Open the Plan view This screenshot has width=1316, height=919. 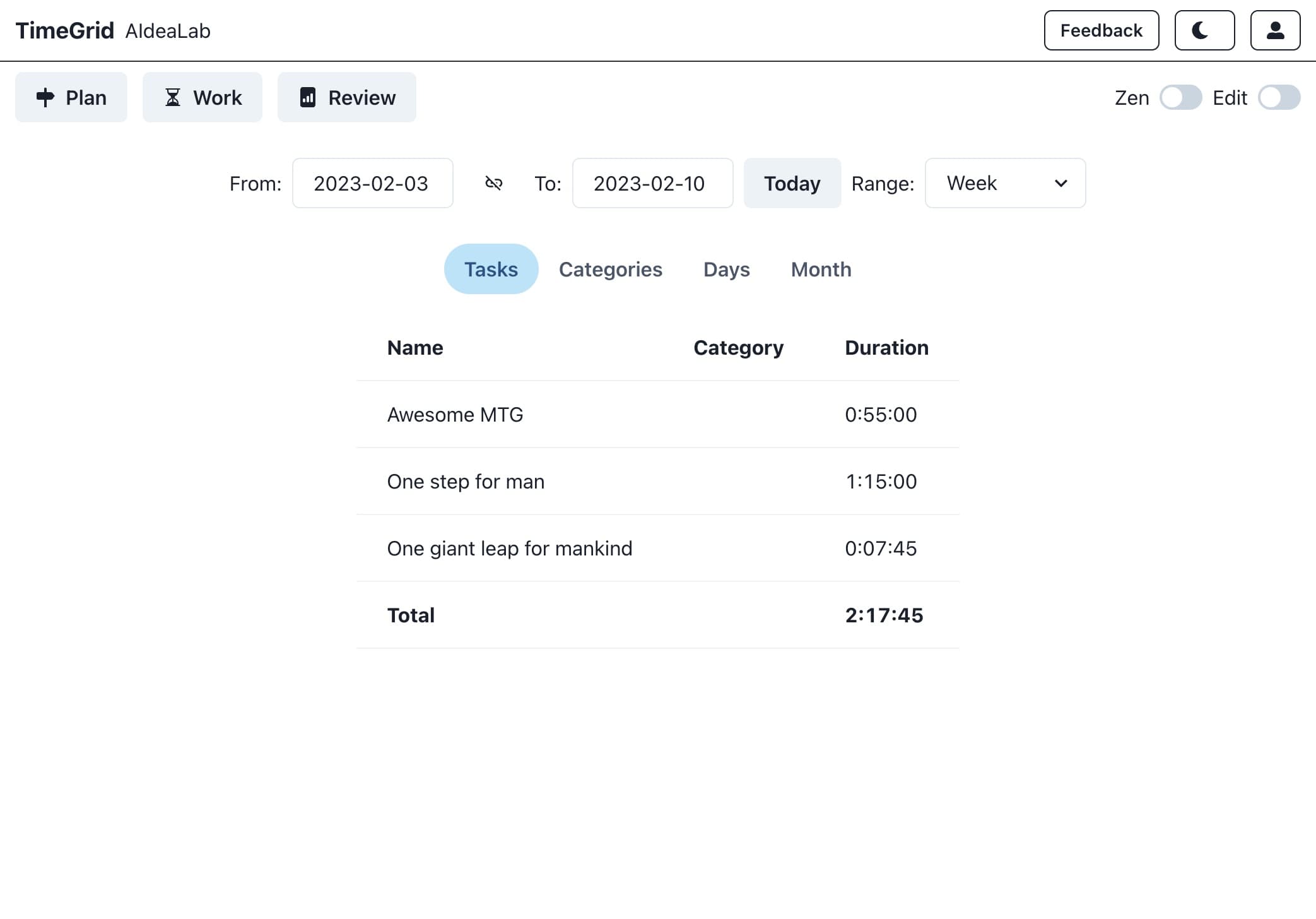(71, 97)
